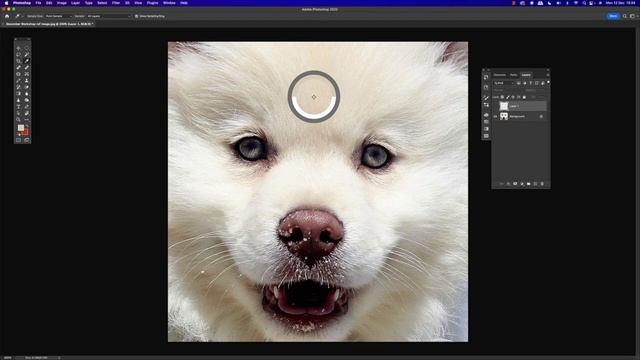Lock all attributes of Layer 1
Screen dimensions: 640x360
[524, 97]
